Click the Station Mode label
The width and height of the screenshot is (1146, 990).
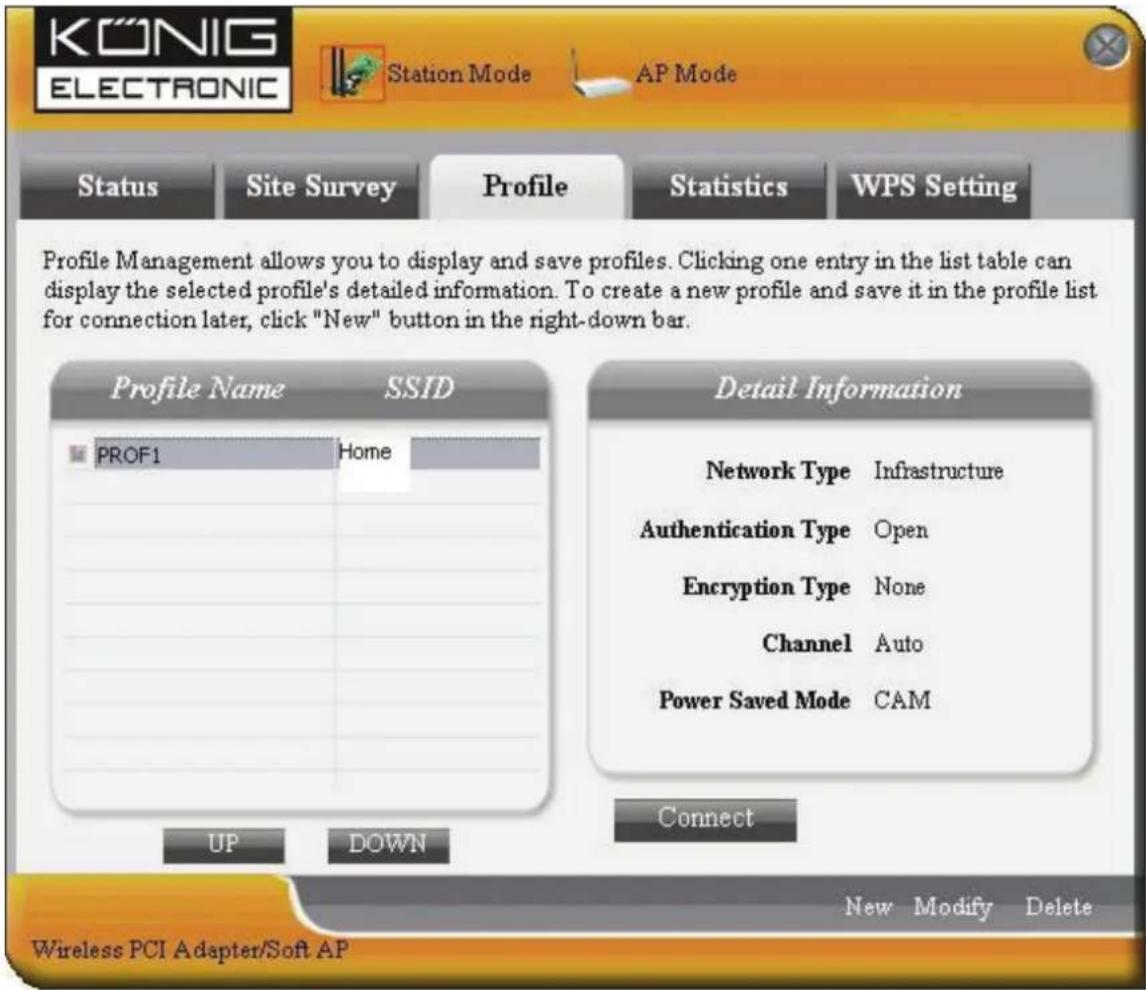[x=459, y=74]
